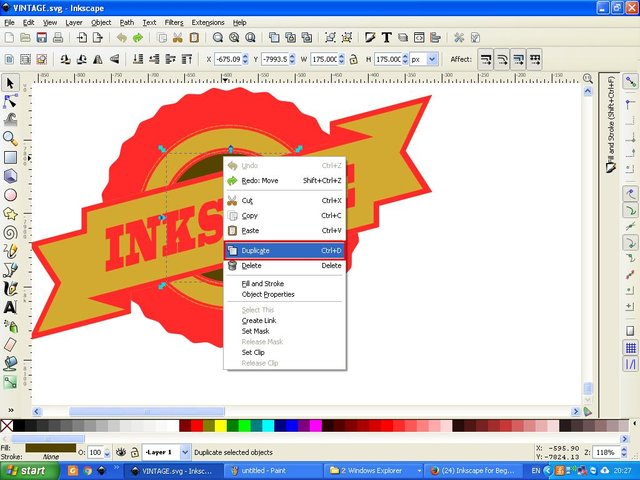
Task: Select the 3D Box tool
Action: coord(10,176)
